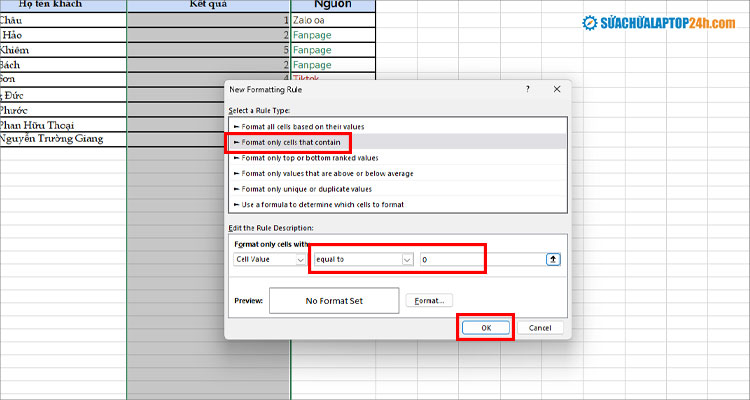
Task: Cancel the New Formatting Rule dialog
Action: pyautogui.click(x=540, y=328)
